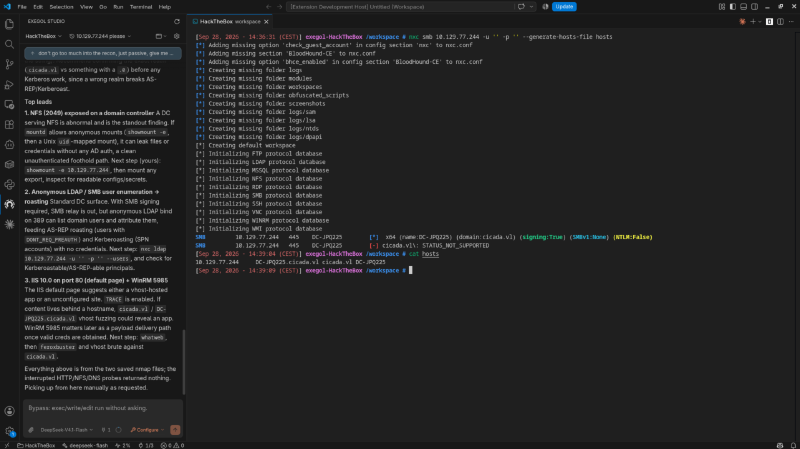This screenshot has height=449, width=800.
Task: Open the DeepSeek-V4.1-Flash model dropdown
Action: click(x=66, y=430)
